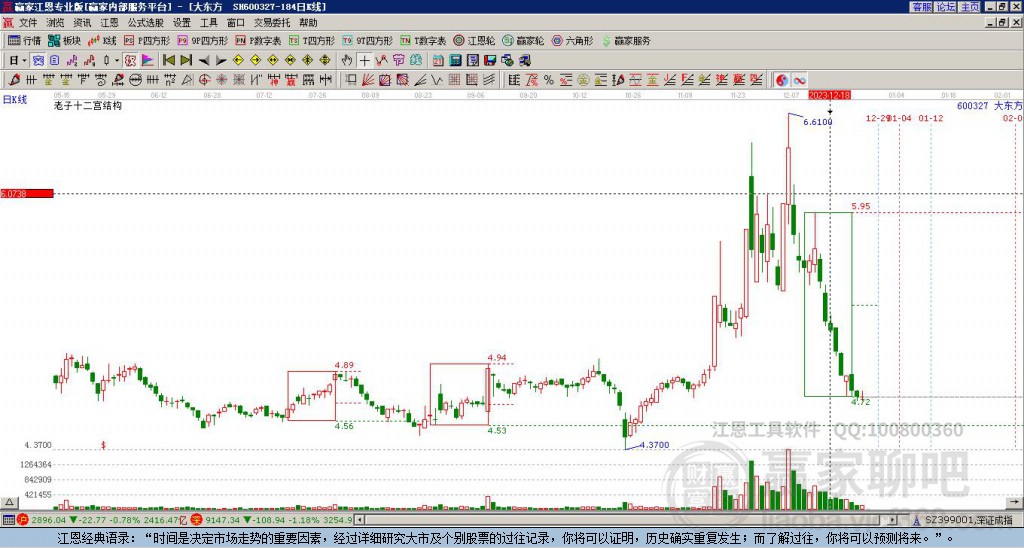Open the T数字表 tool
Image resolution: width=1024 pixels, height=548 pixels.
423,40
